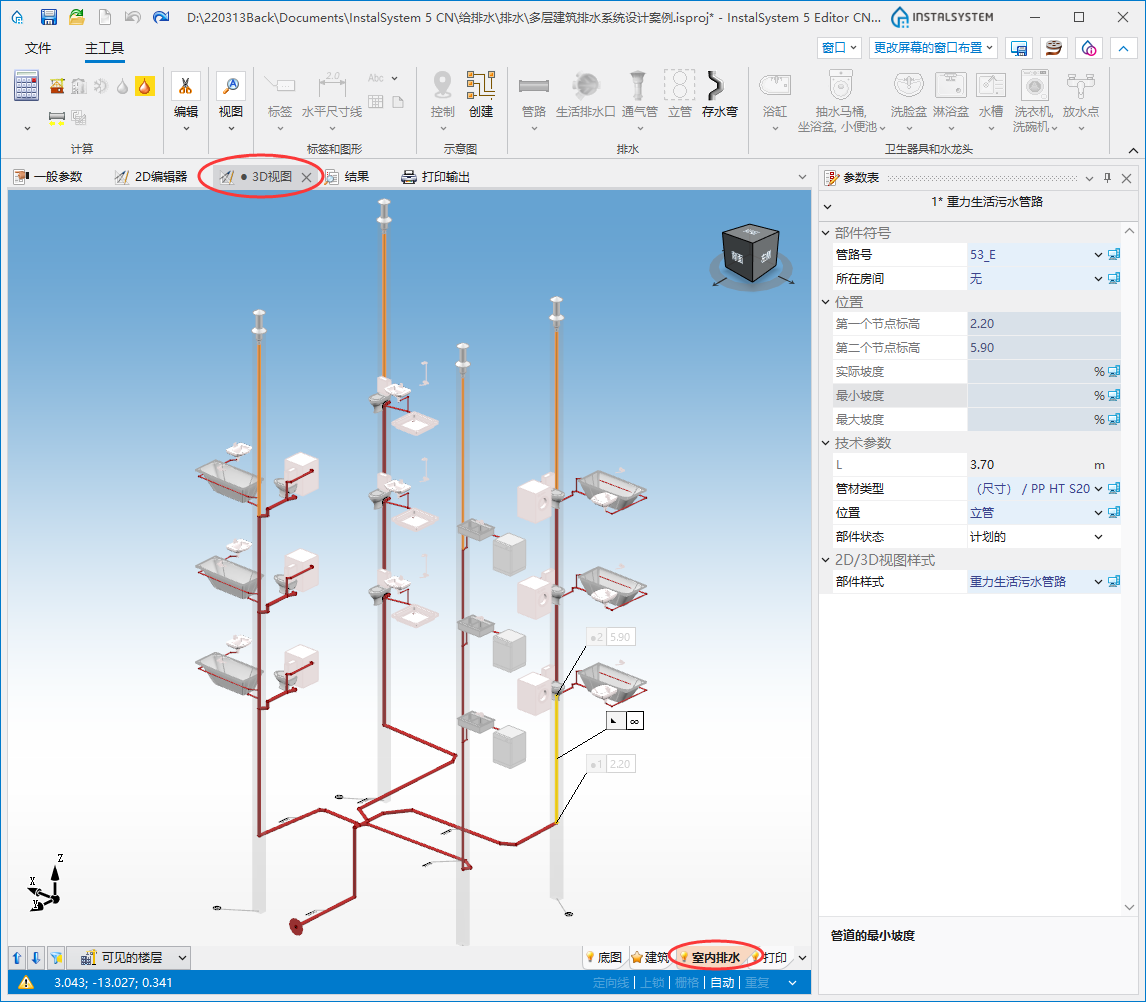This screenshot has width=1146, height=1002.
Task: Toggle 自动 mode in status bar
Action: tap(722, 982)
